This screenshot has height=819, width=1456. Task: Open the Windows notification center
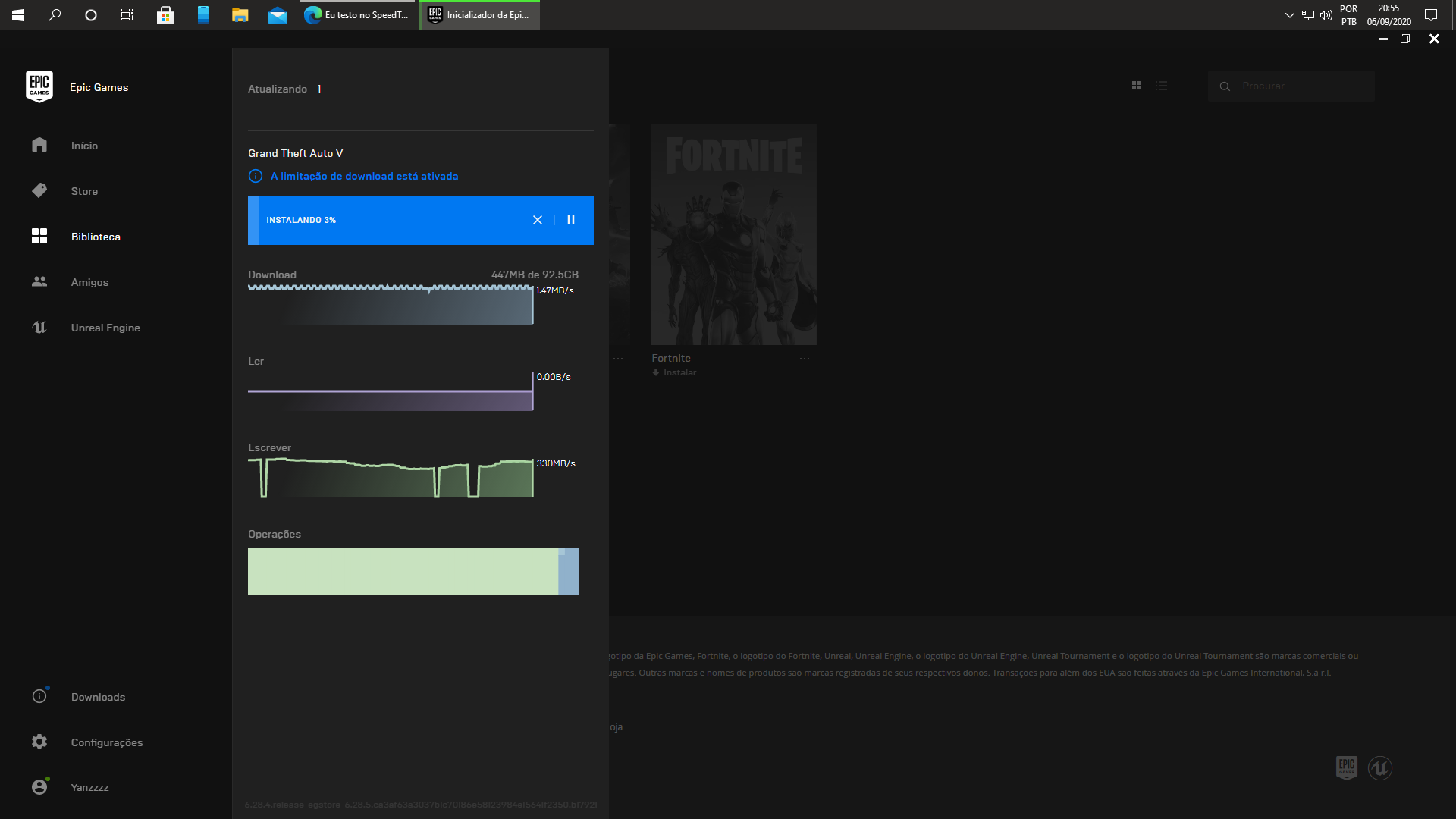click(1431, 15)
